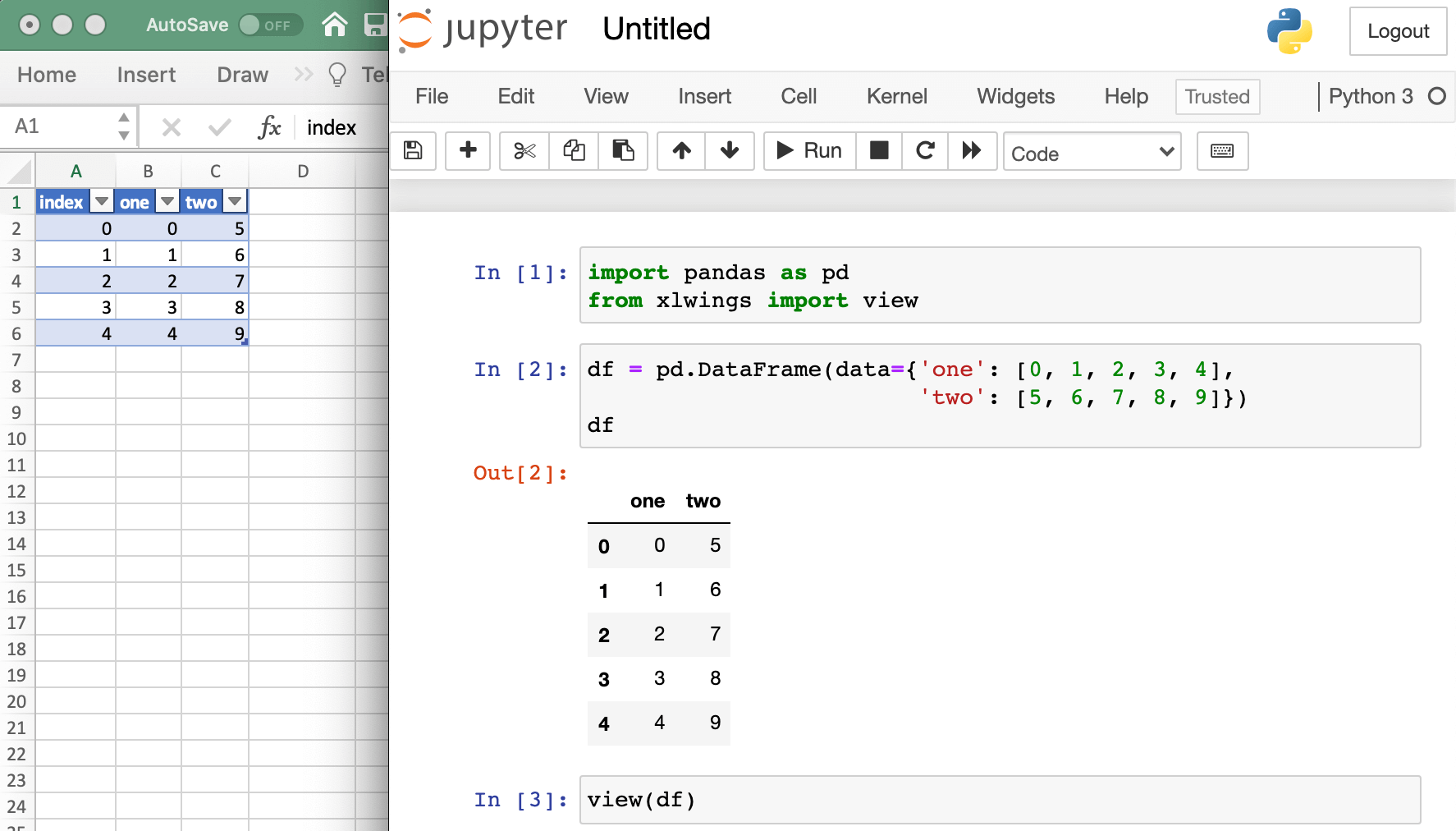Restart the kernel using circular arrow icon
The height and width of the screenshot is (831, 1456).
point(925,151)
